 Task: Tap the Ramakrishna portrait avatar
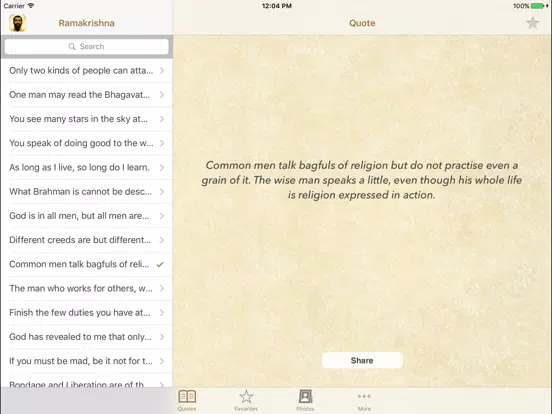pos(18,23)
